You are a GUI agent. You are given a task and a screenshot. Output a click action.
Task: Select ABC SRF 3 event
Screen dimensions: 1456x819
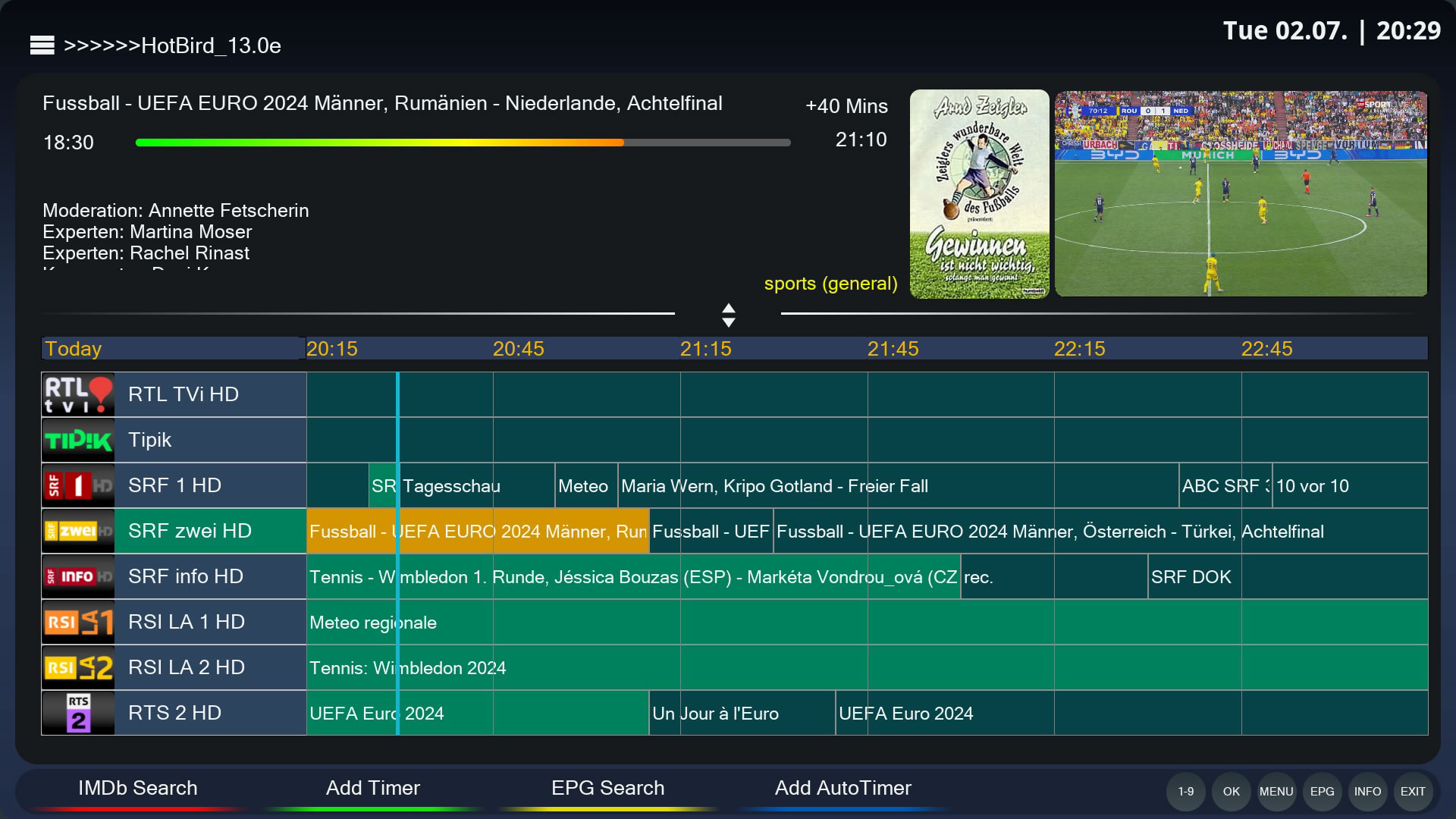pos(1225,486)
